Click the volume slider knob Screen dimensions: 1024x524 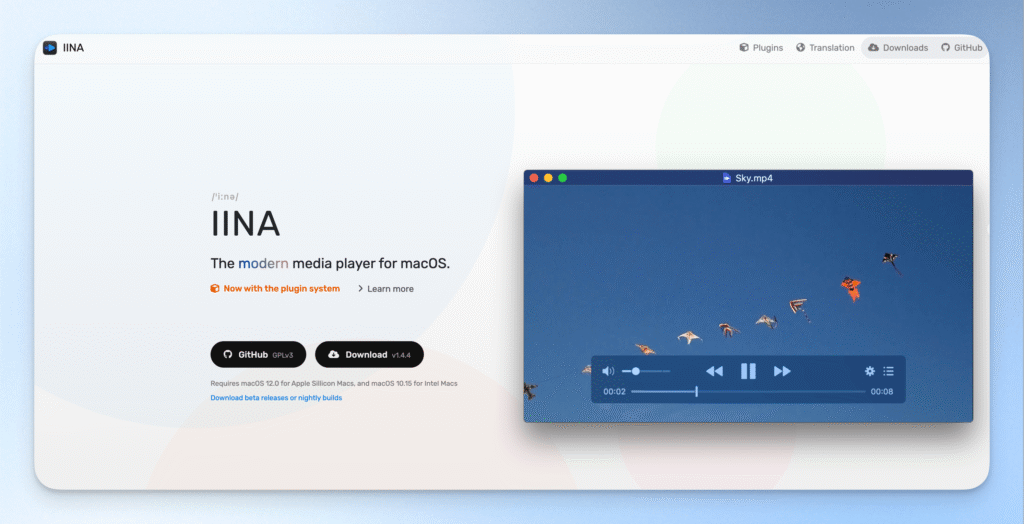635,371
